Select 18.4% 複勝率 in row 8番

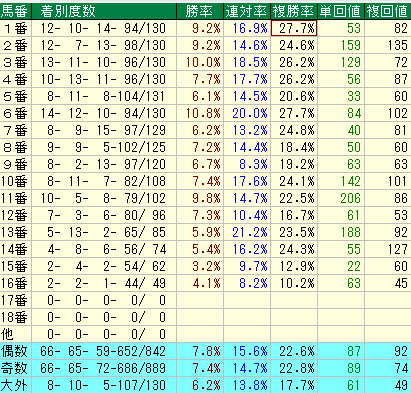click(294, 147)
